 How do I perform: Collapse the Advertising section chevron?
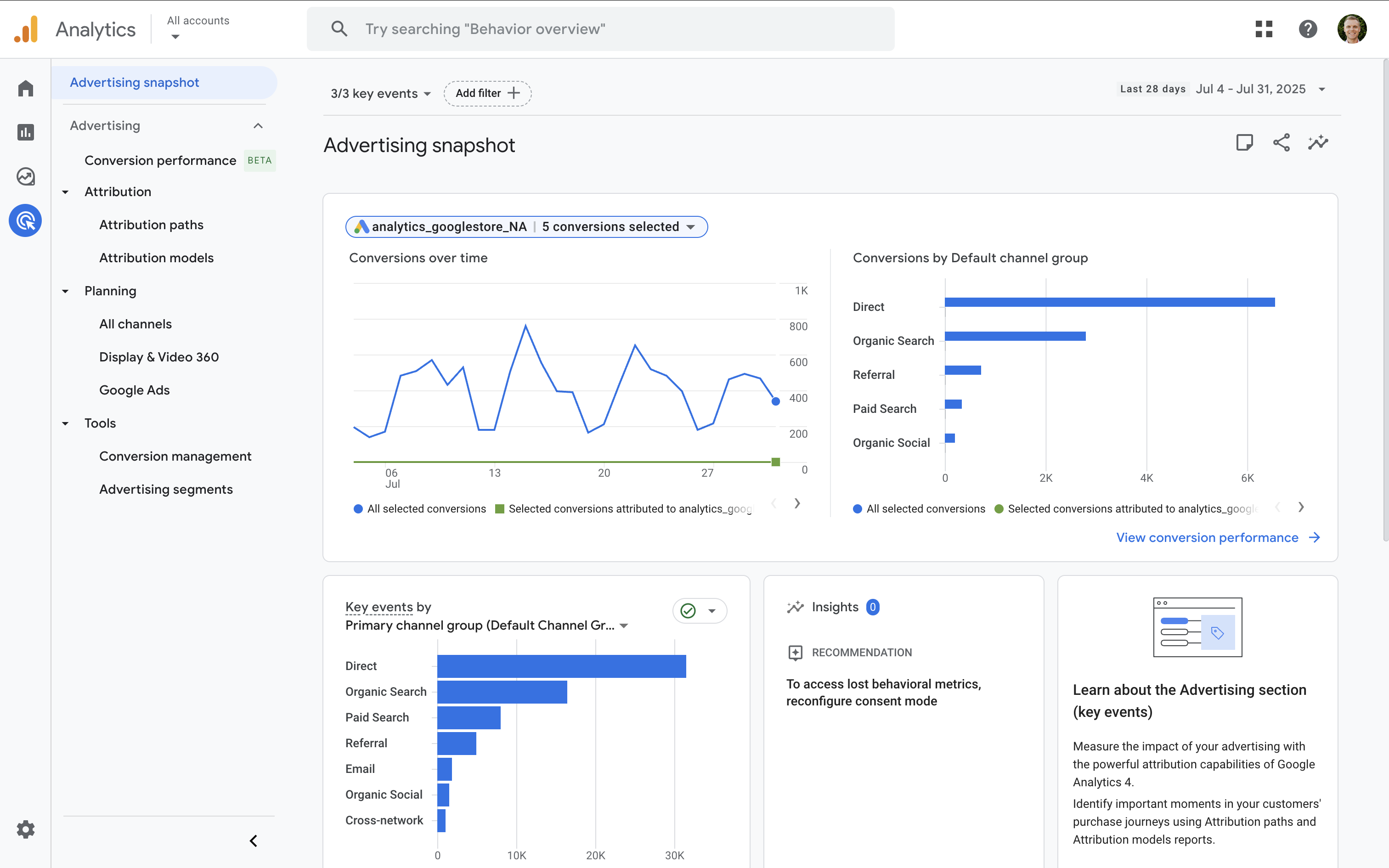click(x=258, y=126)
